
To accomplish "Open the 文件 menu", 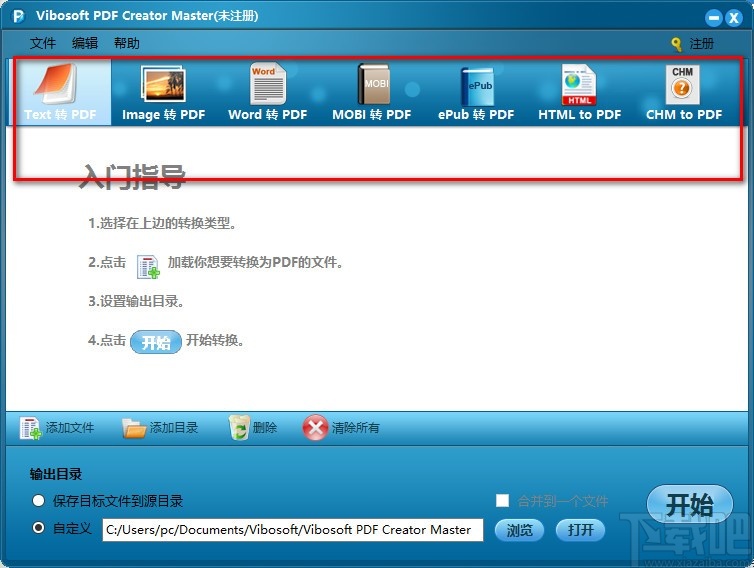I will (43, 43).
